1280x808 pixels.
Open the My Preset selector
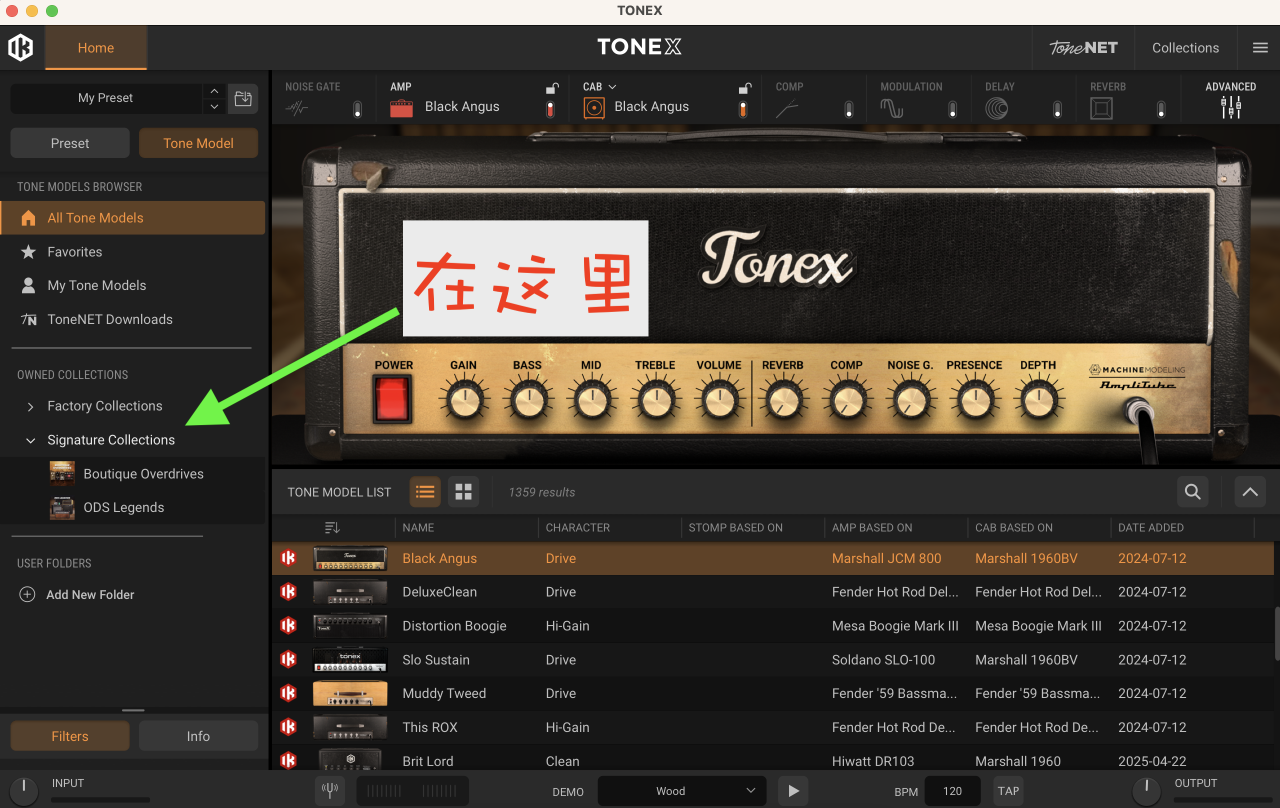click(106, 98)
